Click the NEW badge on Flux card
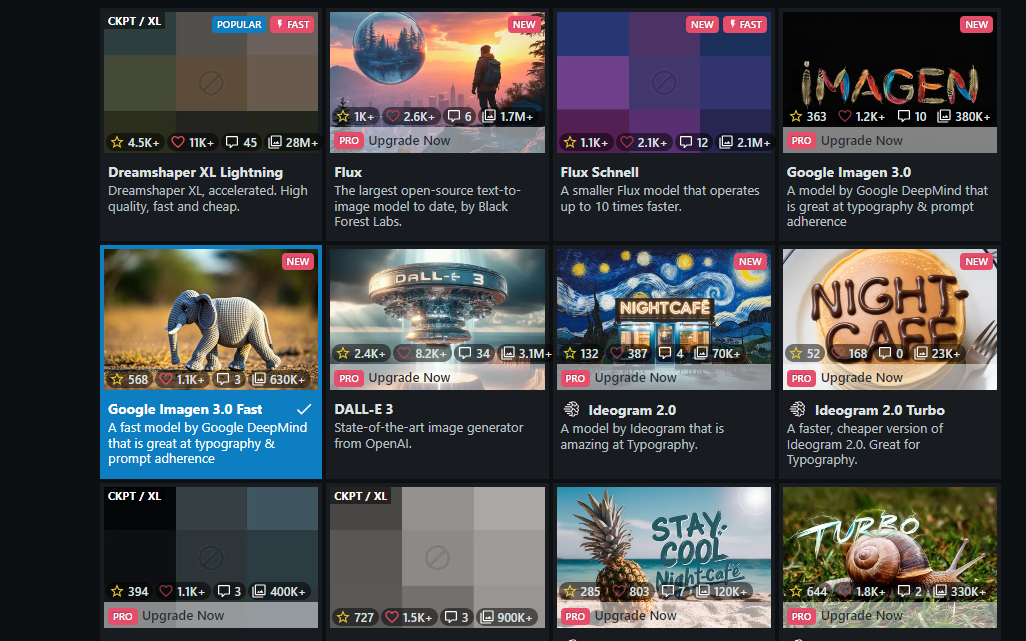 coord(524,24)
